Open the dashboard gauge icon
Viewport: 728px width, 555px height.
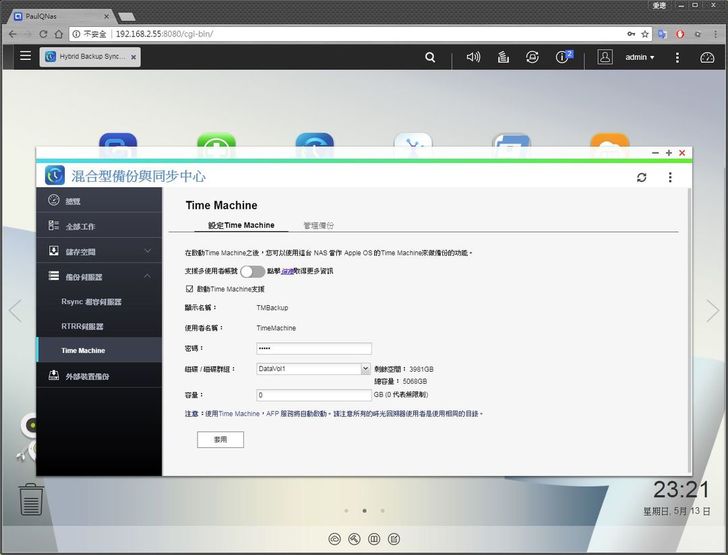coord(708,58)
